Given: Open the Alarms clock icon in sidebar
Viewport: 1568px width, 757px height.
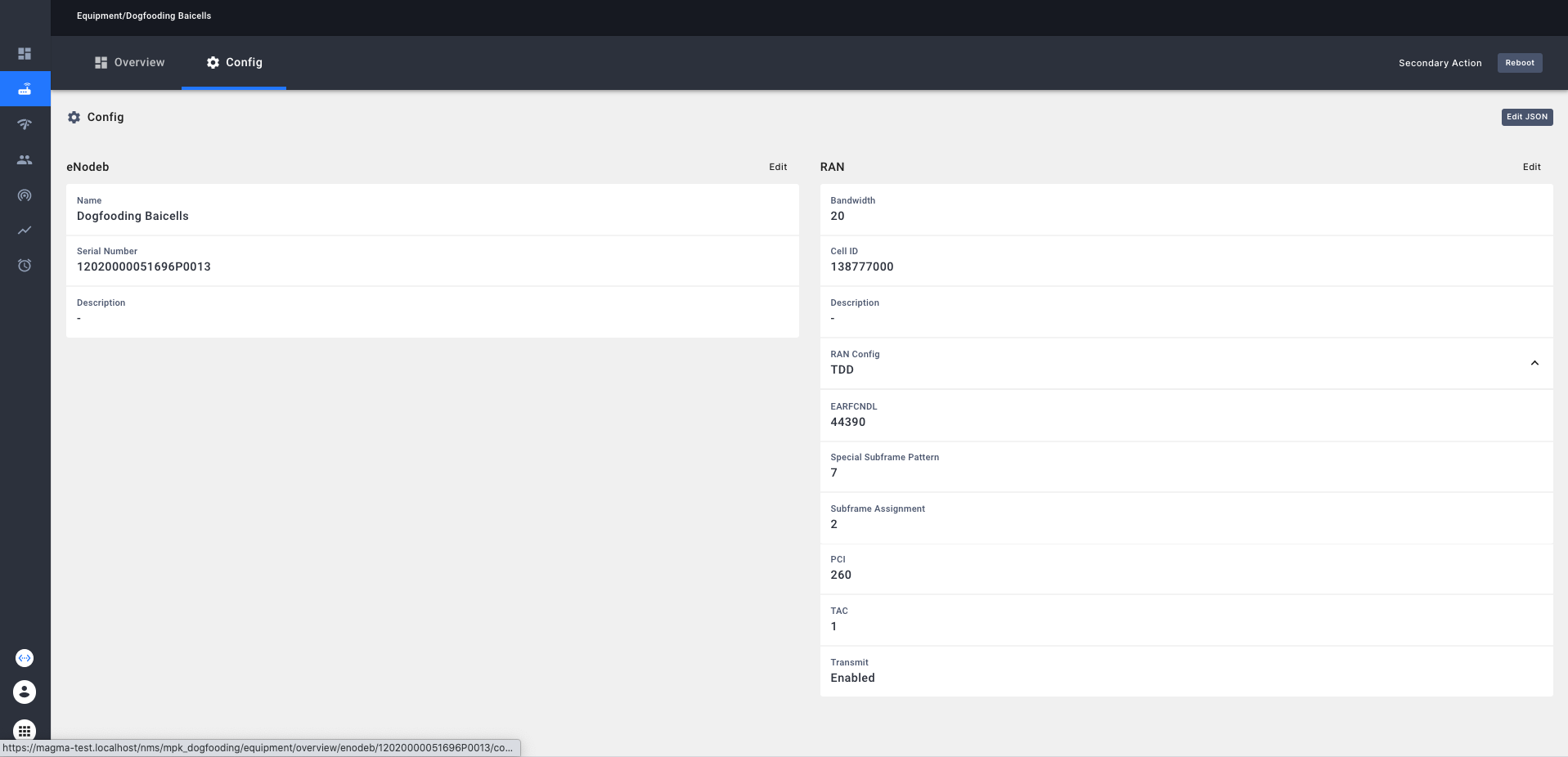Looking at the screenshot, I should (25, 266).
